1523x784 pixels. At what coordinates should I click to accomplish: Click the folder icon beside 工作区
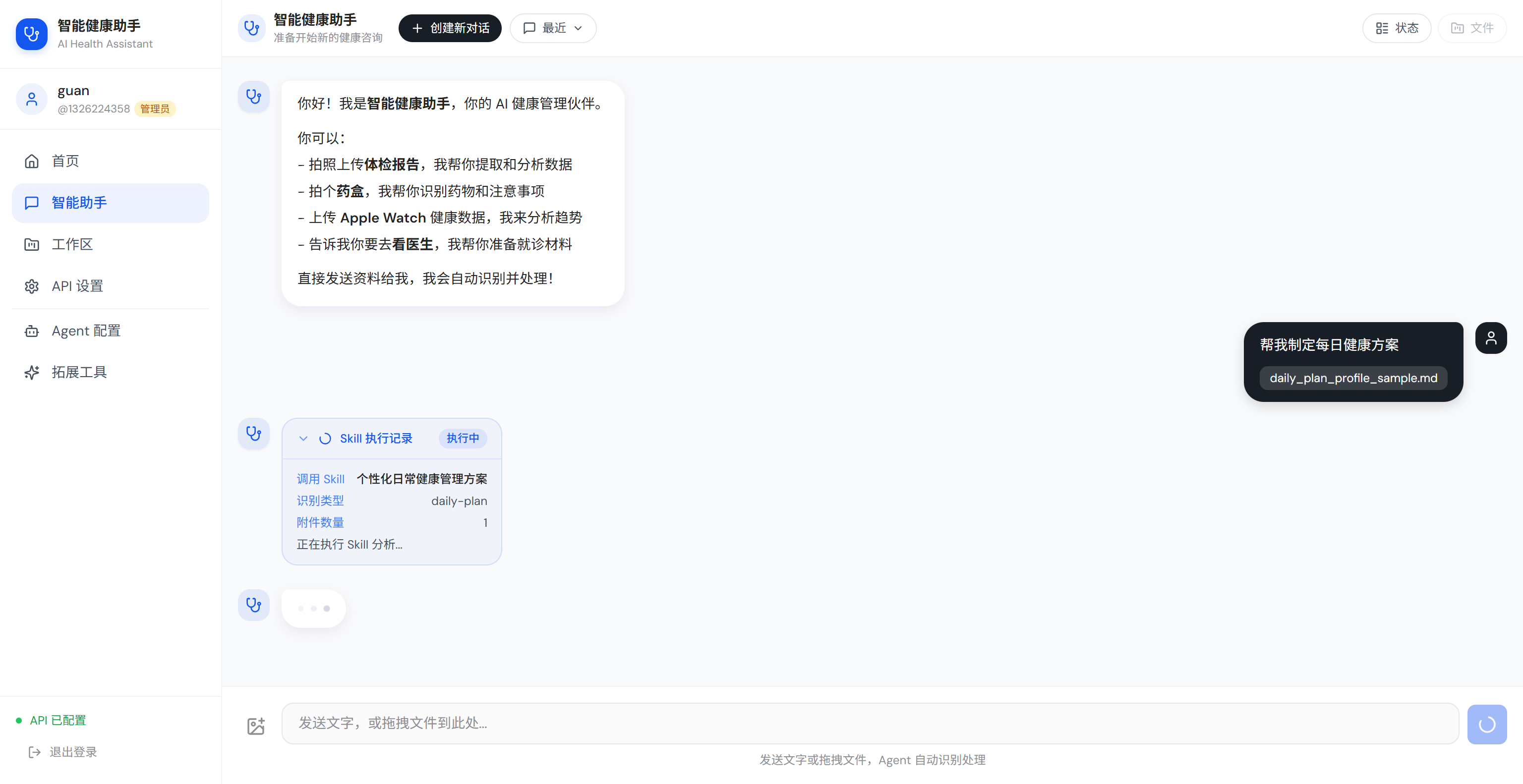pos(31,245)
